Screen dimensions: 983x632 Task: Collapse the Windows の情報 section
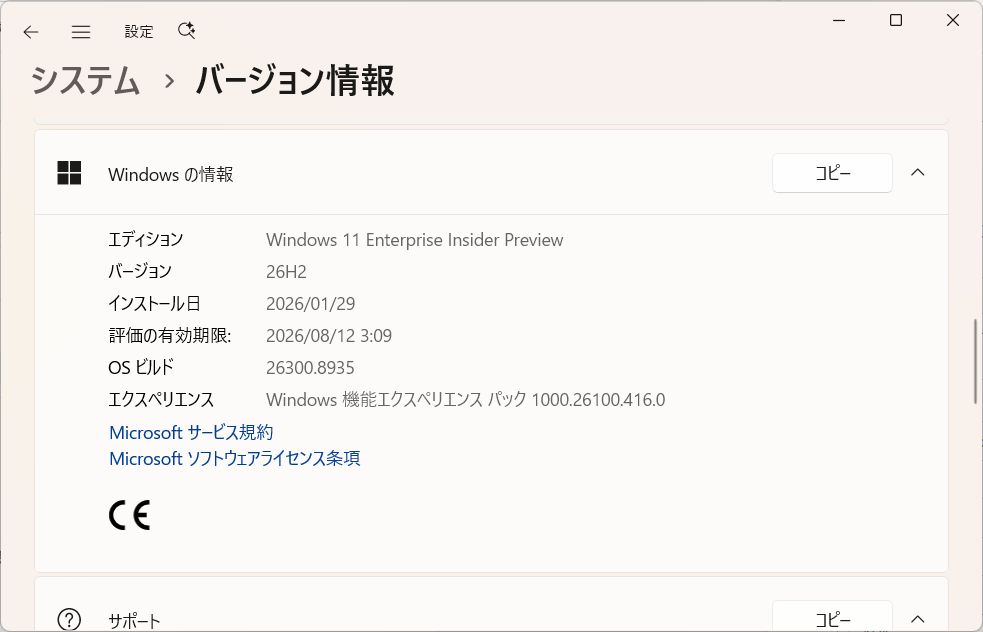tap(918, 172)
